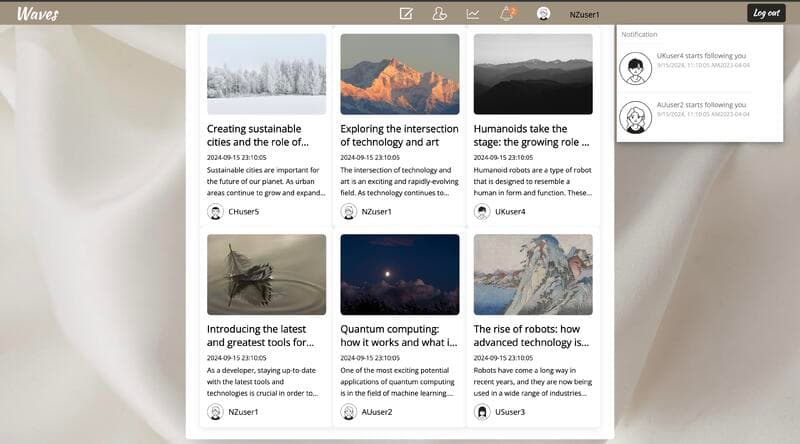Select 'UKuser4 starts following you' notification
The image size is (800, 444).
pos(701,56)
